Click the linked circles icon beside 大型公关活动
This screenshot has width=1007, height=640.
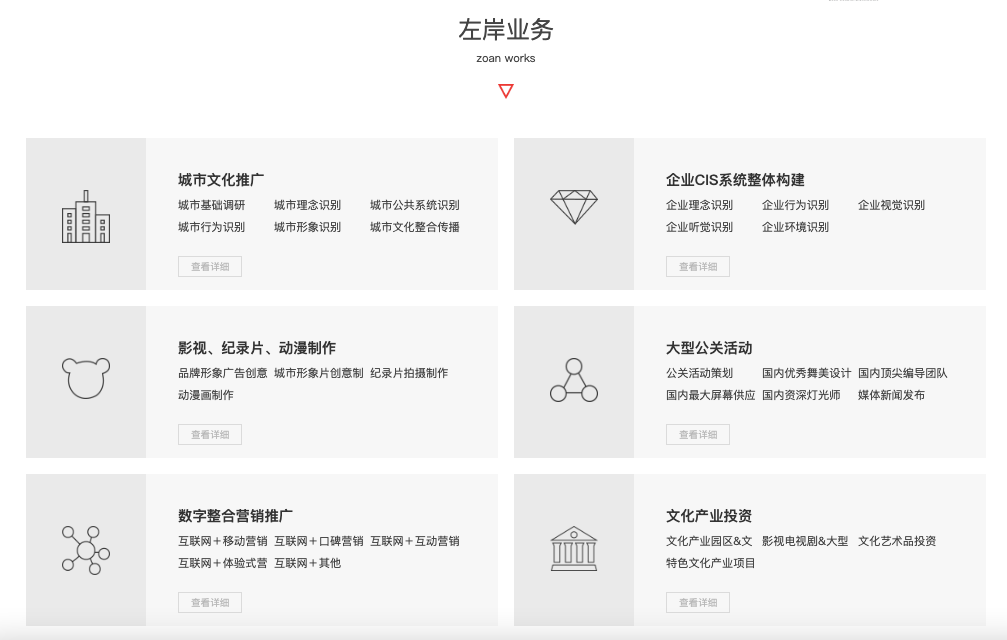click(574, 381)
